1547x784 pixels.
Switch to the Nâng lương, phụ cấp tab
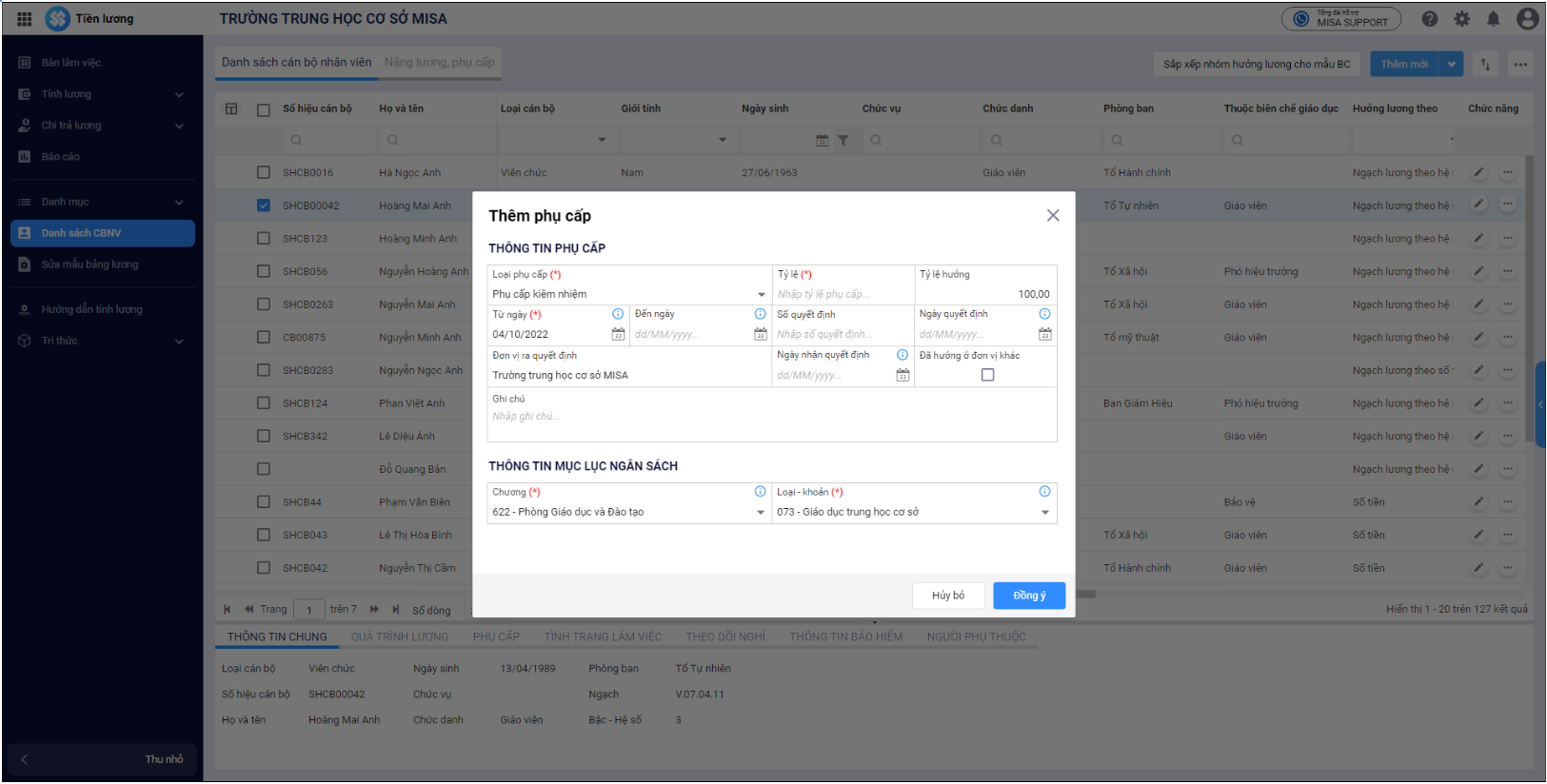click(439, 63)
